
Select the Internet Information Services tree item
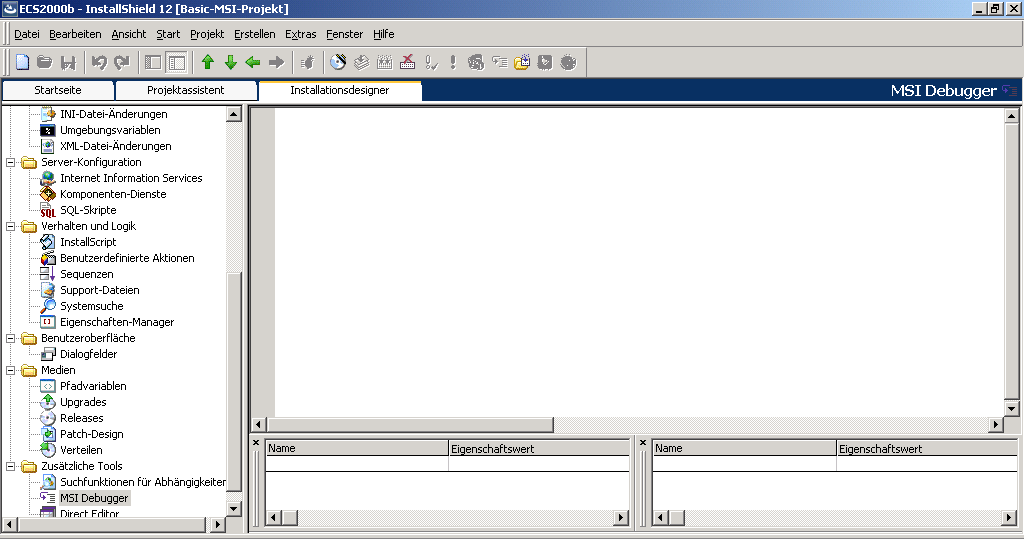pos(130,178)
